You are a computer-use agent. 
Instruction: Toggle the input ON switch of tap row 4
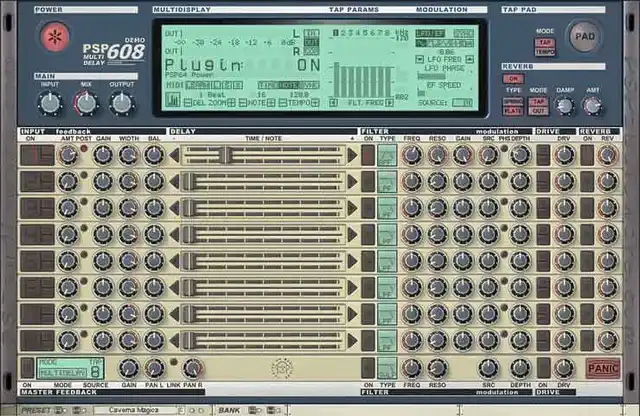pyautogui.click(x=37, y=235)
